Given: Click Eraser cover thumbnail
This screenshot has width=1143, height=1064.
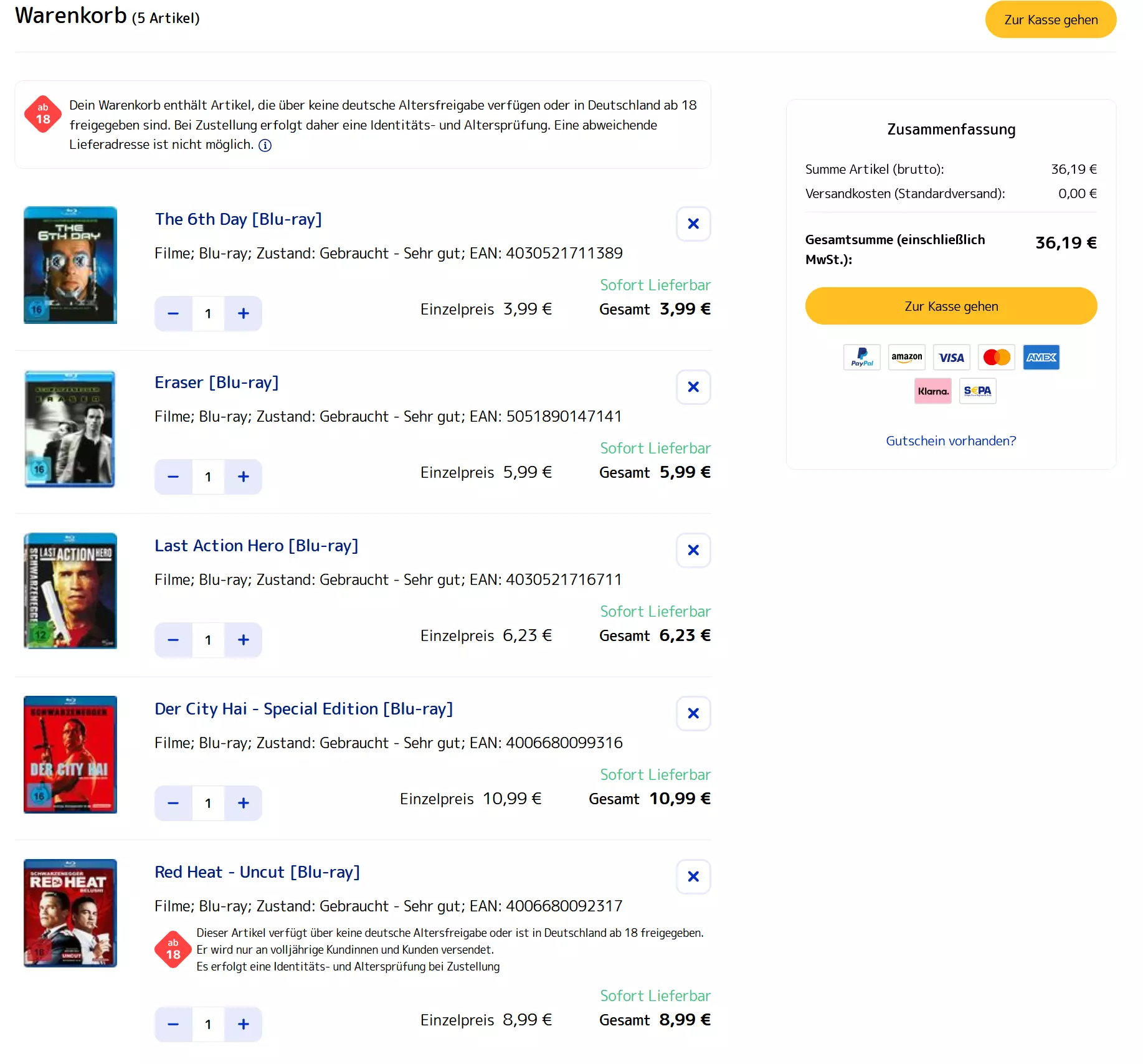Looking at the screenshot, I should [70, 429].
